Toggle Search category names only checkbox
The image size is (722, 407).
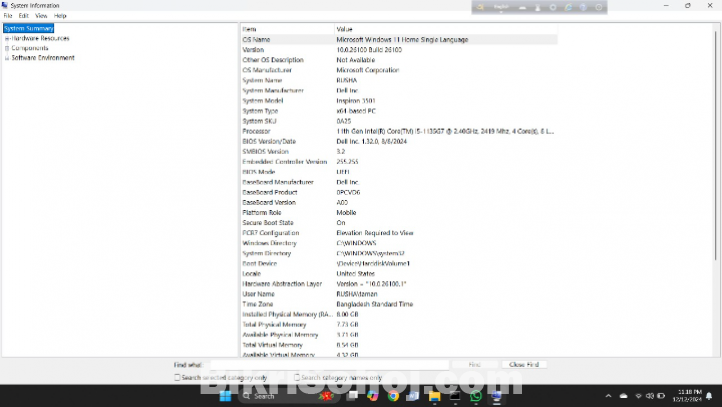297,378
